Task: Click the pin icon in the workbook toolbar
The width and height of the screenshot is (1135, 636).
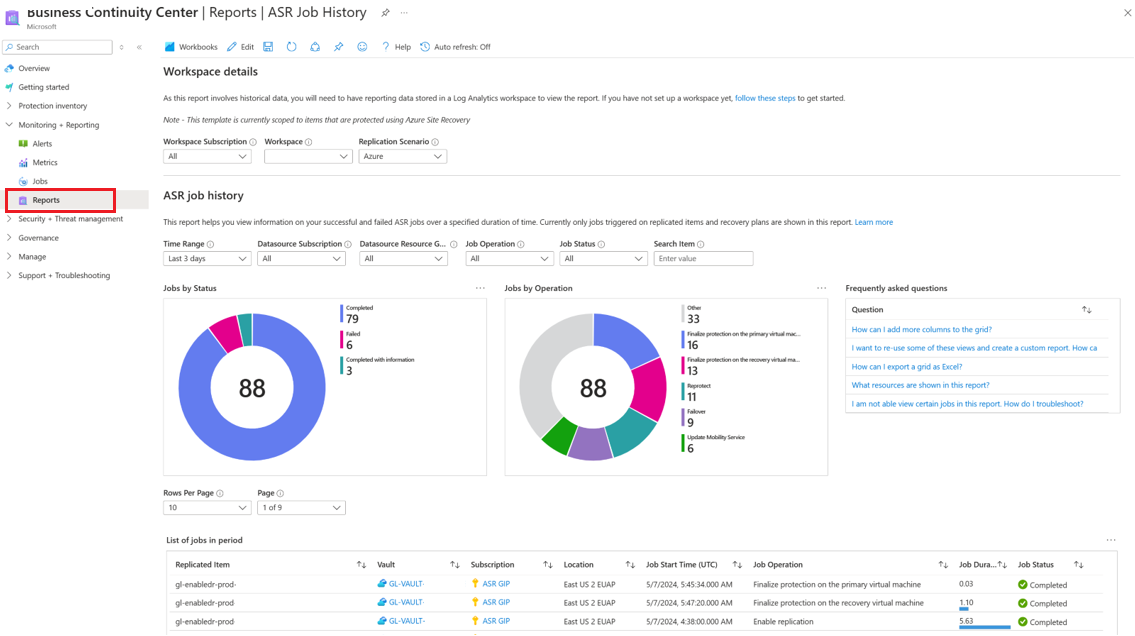Action: (x=338, y=47)
